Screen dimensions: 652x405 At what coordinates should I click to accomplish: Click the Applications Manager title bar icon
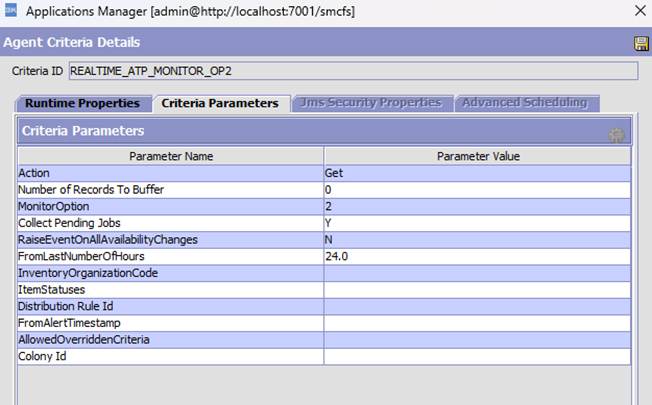click(x=11, y=11)
